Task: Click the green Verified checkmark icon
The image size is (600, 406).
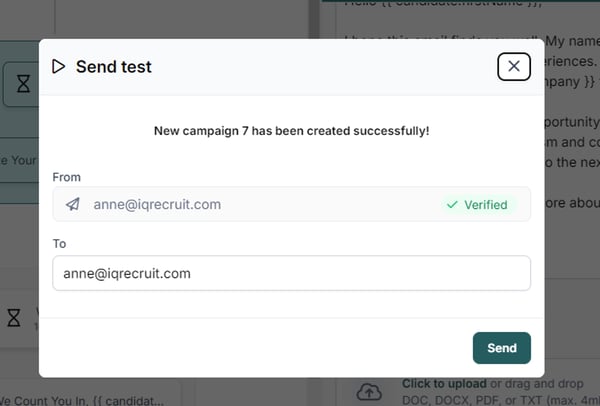Action: 452,205
